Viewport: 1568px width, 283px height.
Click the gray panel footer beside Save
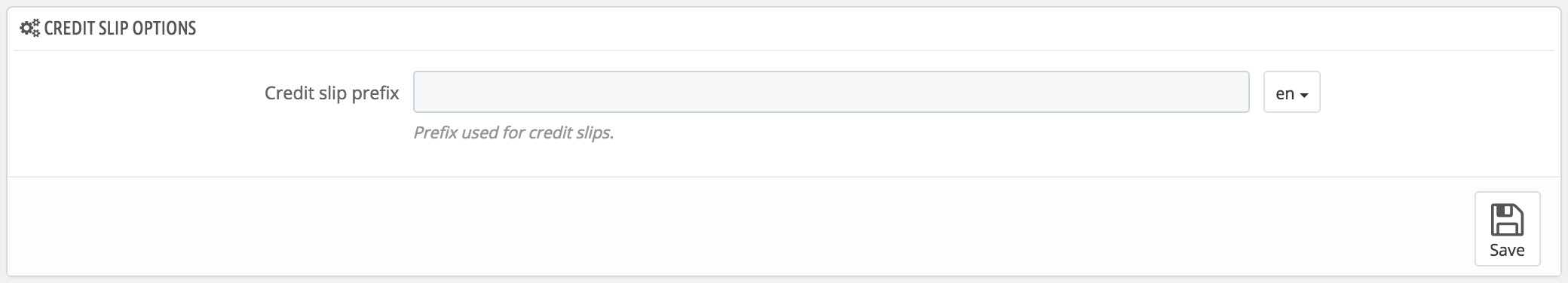pos(739,226)
